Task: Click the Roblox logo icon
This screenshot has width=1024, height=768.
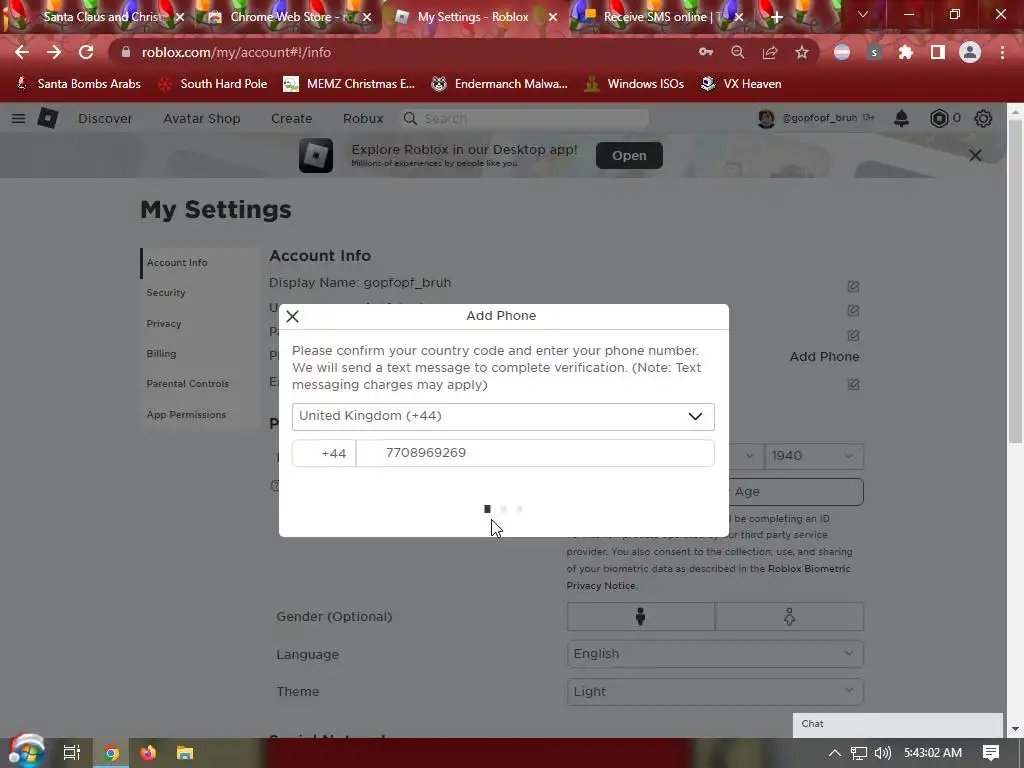Action: pos(48,118)
